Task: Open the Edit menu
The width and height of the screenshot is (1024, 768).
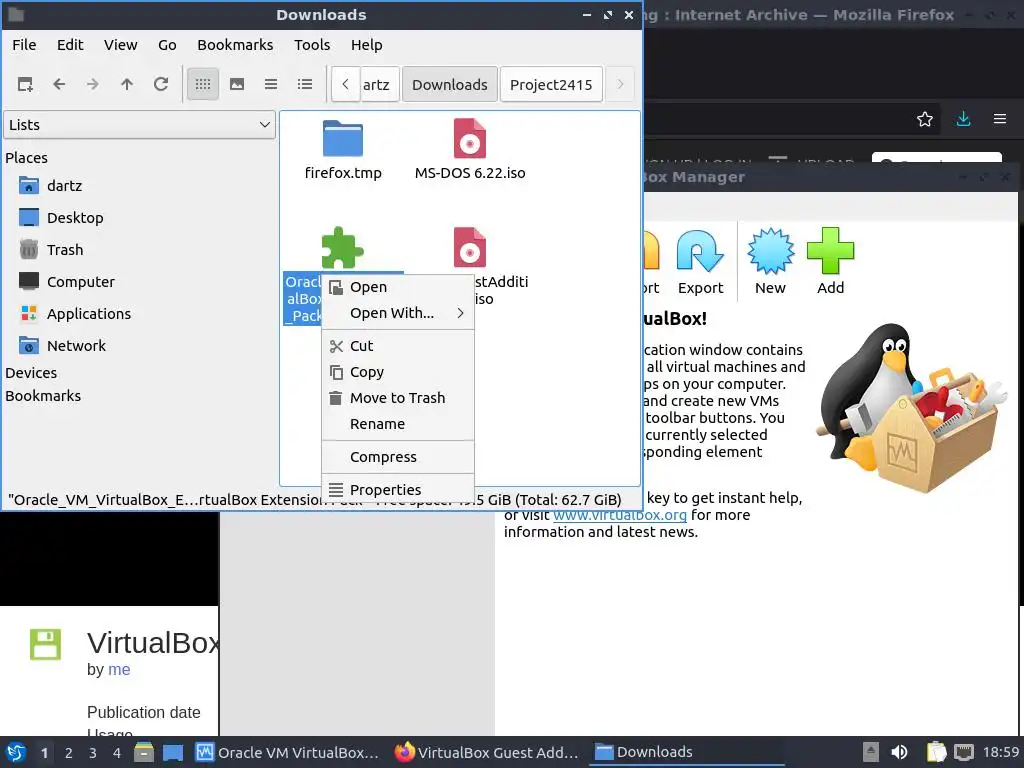Action: pos(70,45)
